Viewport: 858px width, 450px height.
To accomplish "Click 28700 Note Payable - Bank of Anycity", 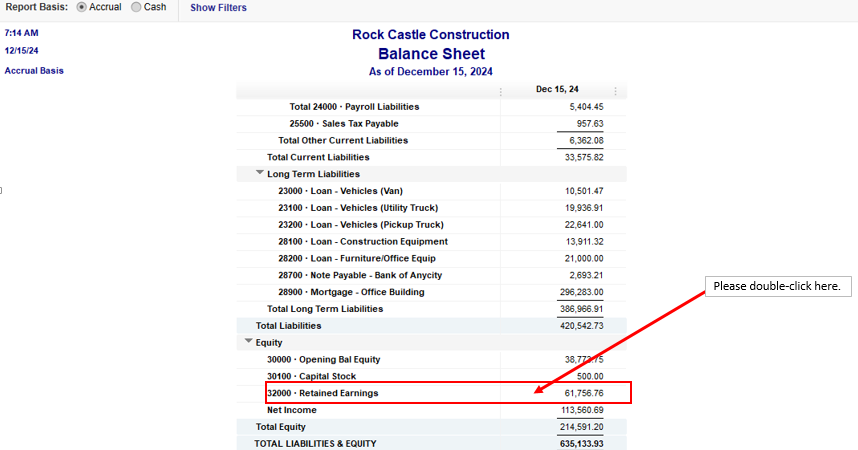I will (360, 275).
